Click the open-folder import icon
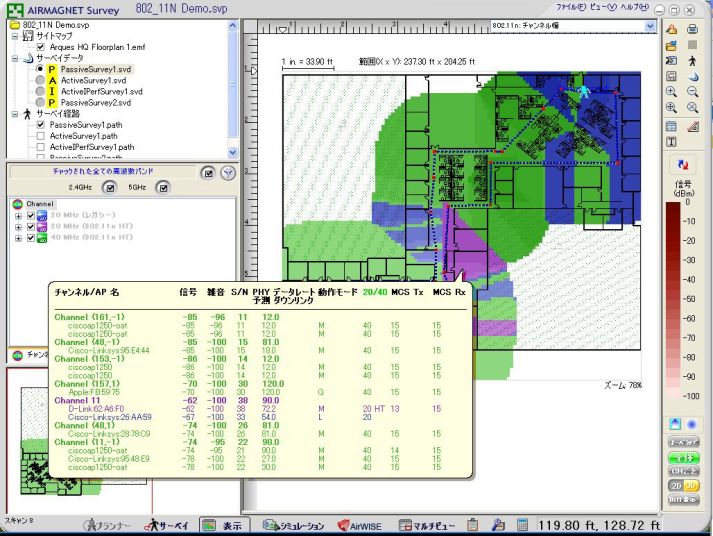The height and width of the screenshot is (536, 713). 671,45
